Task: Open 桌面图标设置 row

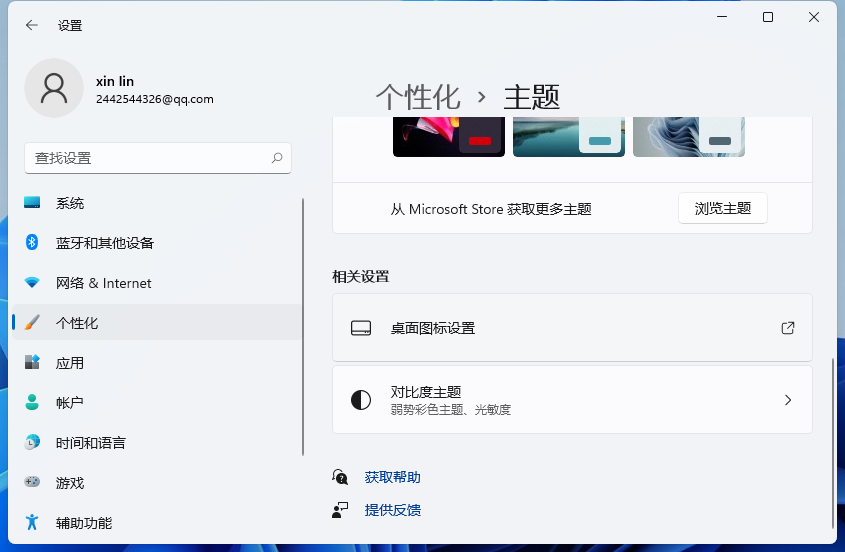Action: (x=572, y=328)
